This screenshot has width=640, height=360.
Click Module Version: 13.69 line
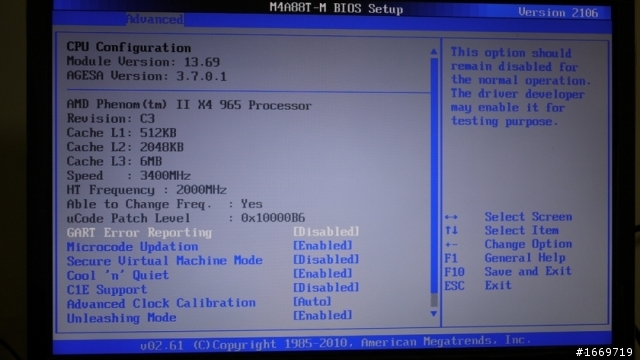pos(143,62)
